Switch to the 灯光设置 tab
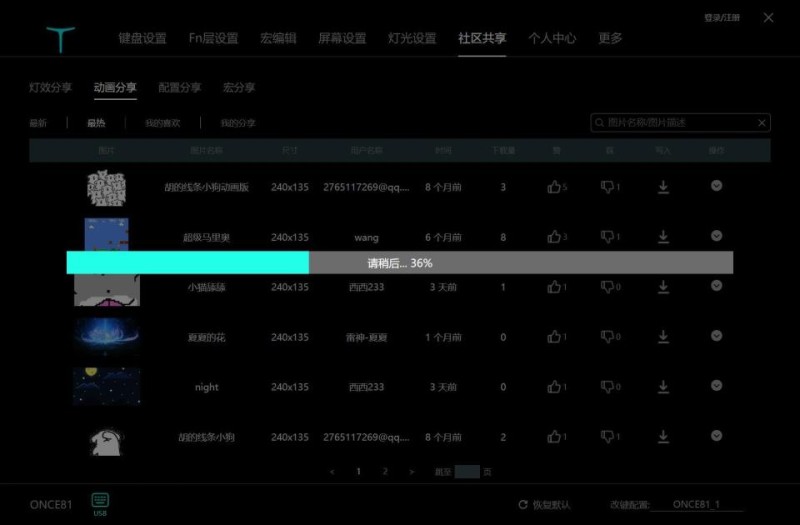 click(x=412, y=39)
